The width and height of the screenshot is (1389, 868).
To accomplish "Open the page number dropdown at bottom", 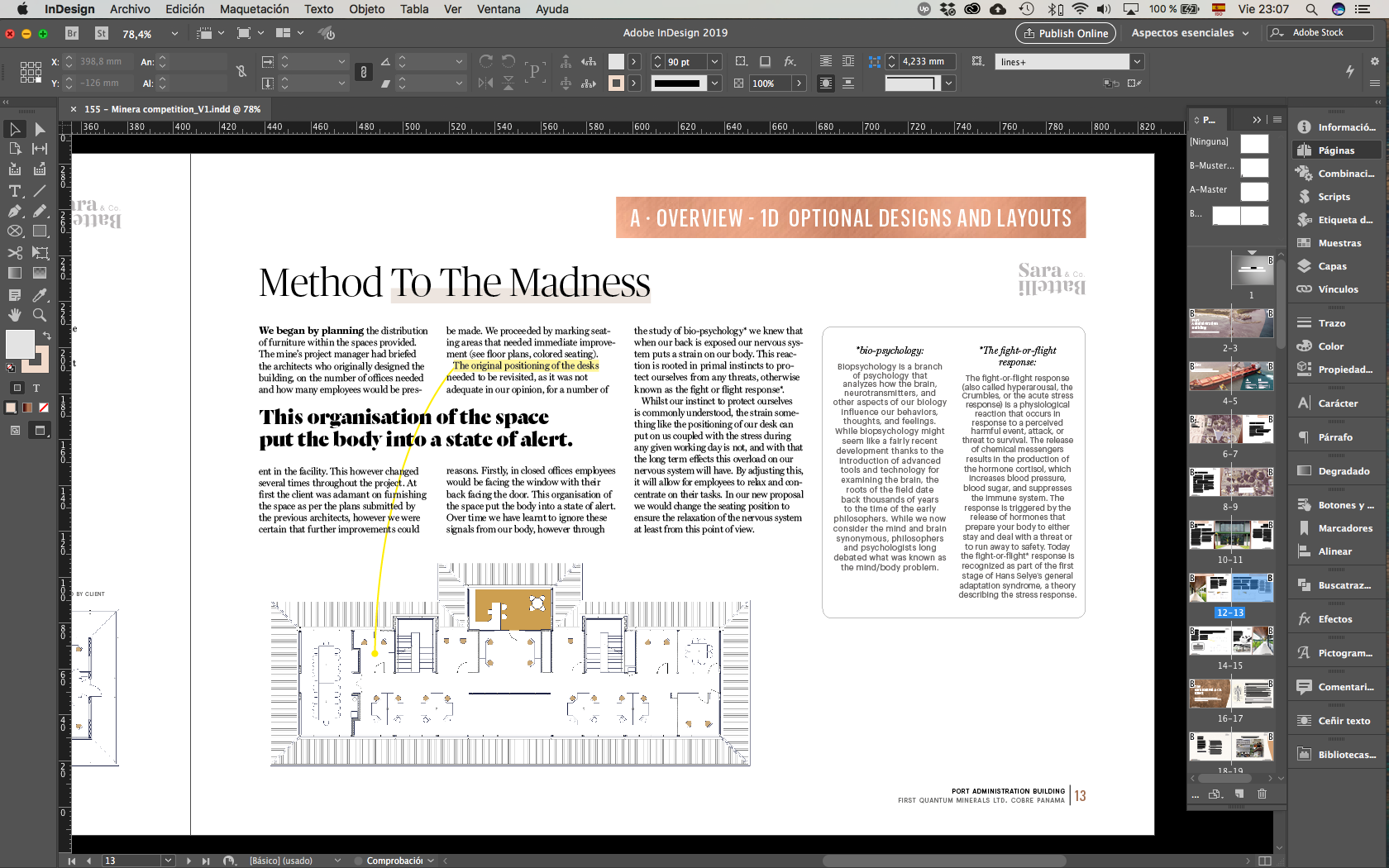I will [x=169, y=861].
